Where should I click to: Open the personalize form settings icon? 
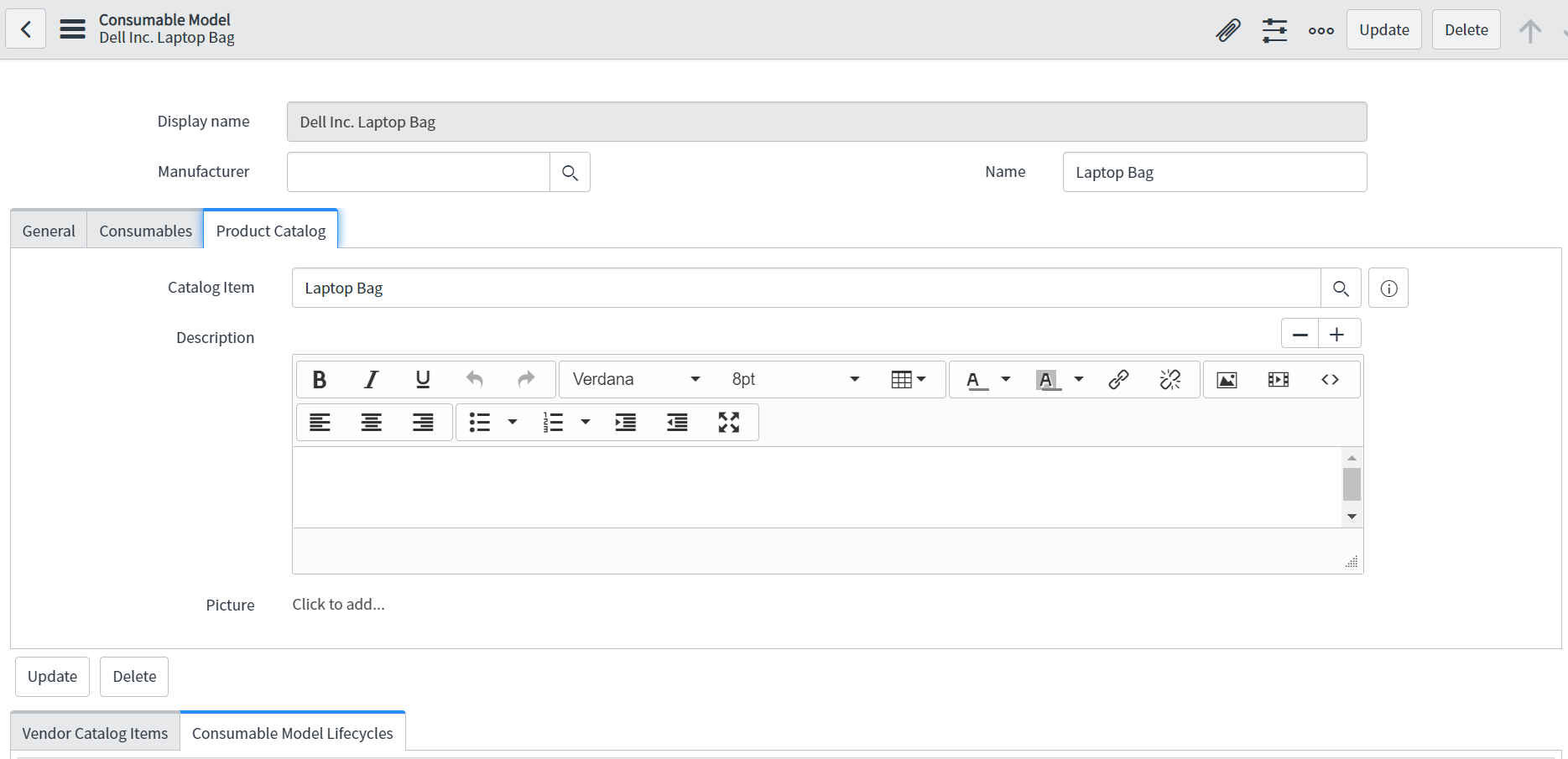1274,30
